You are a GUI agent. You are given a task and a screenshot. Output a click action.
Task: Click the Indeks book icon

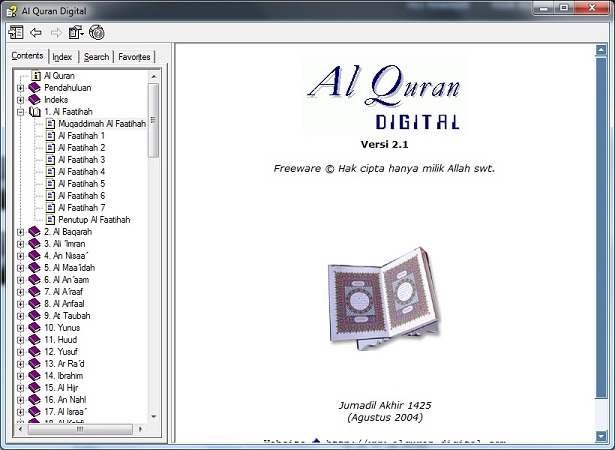point(35,100)
